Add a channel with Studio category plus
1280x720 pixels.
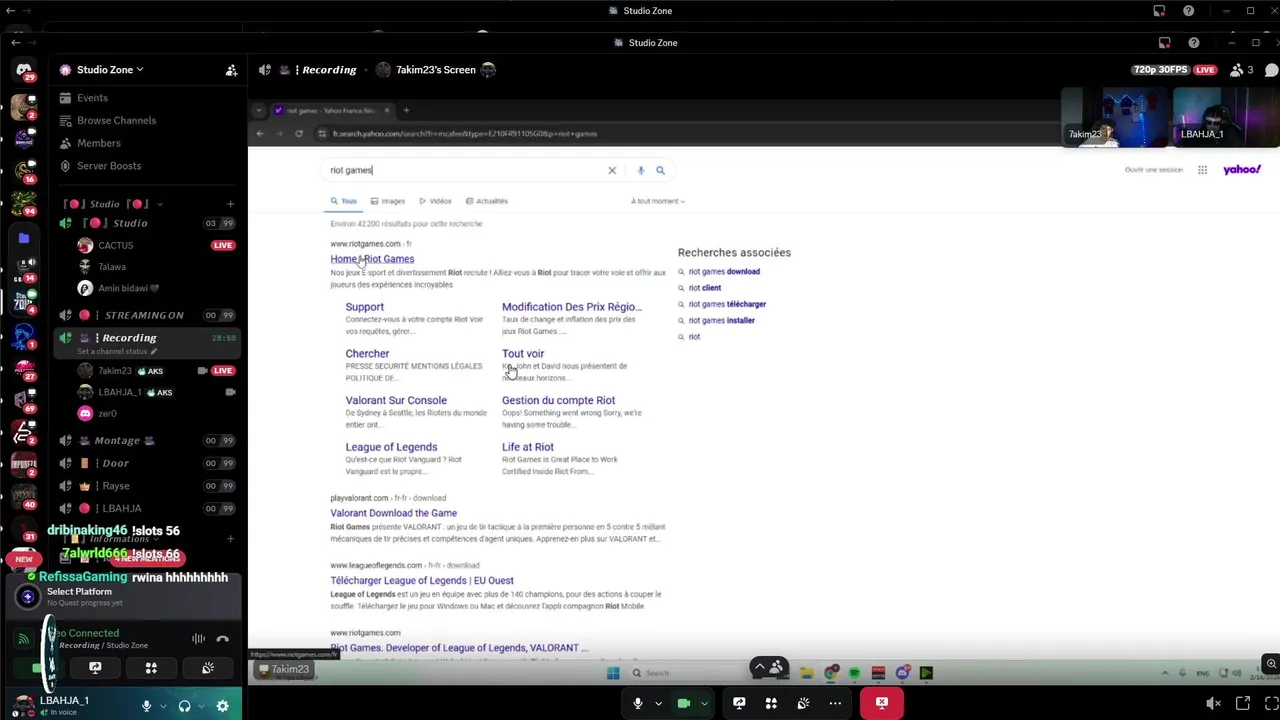[230, 204]
